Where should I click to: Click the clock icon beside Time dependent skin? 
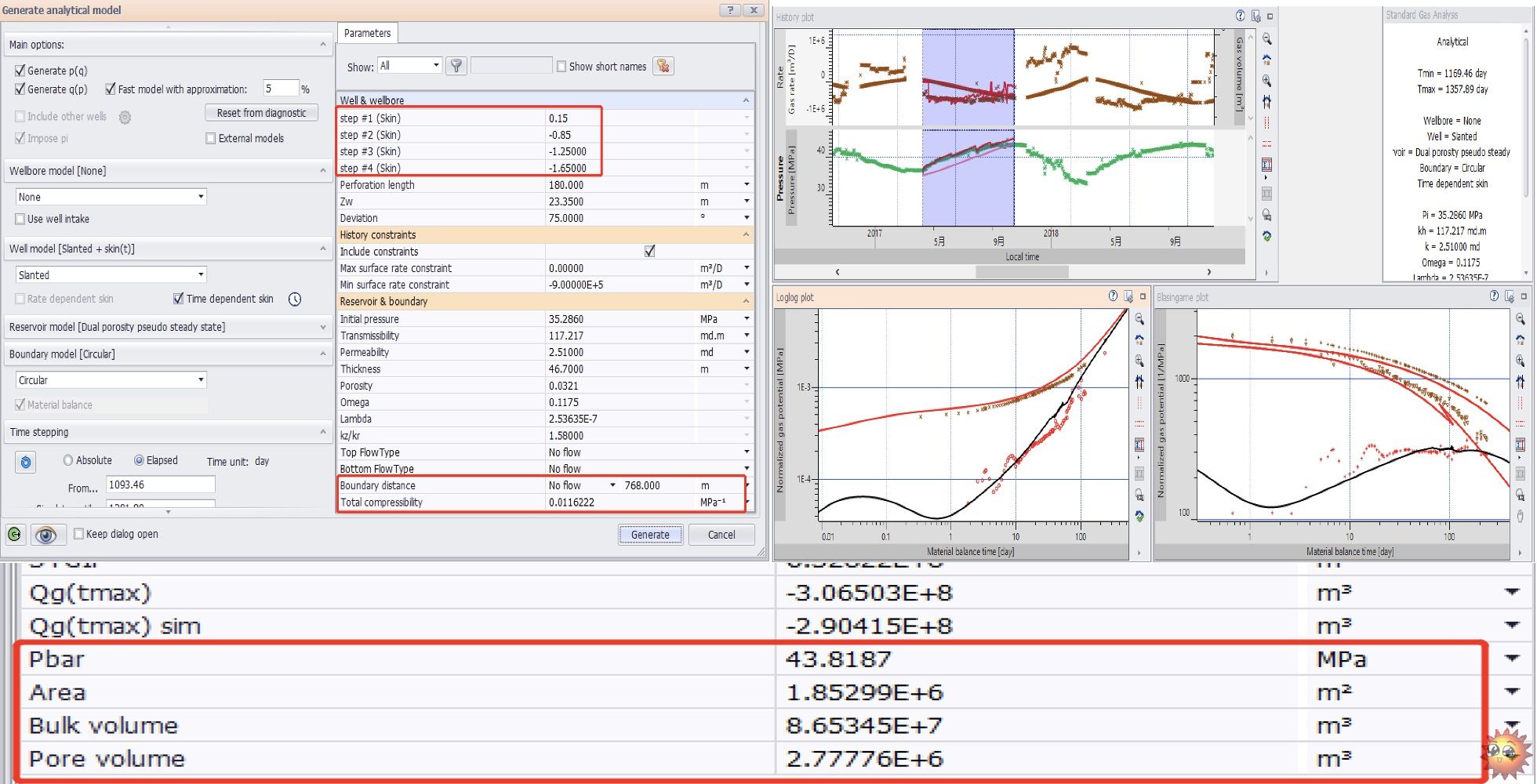[295, 299]
